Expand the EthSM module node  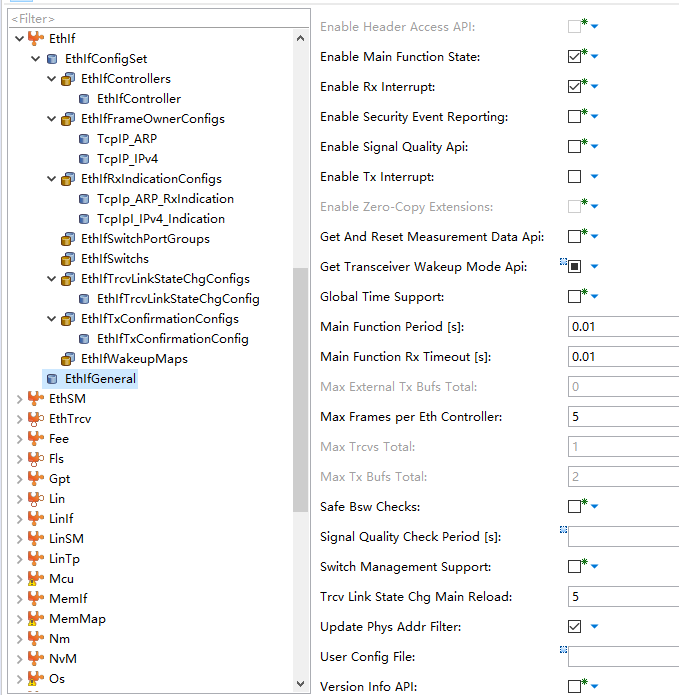pyautogui.click(x=19, y=399)
